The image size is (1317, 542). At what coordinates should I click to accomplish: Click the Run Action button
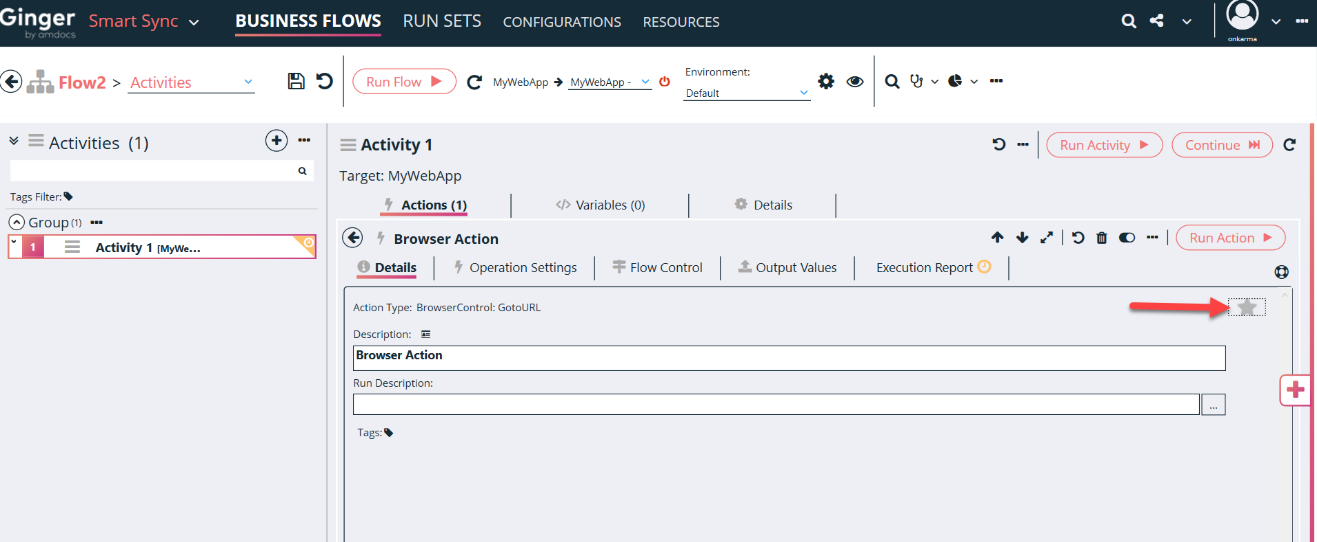(1230, 238)
